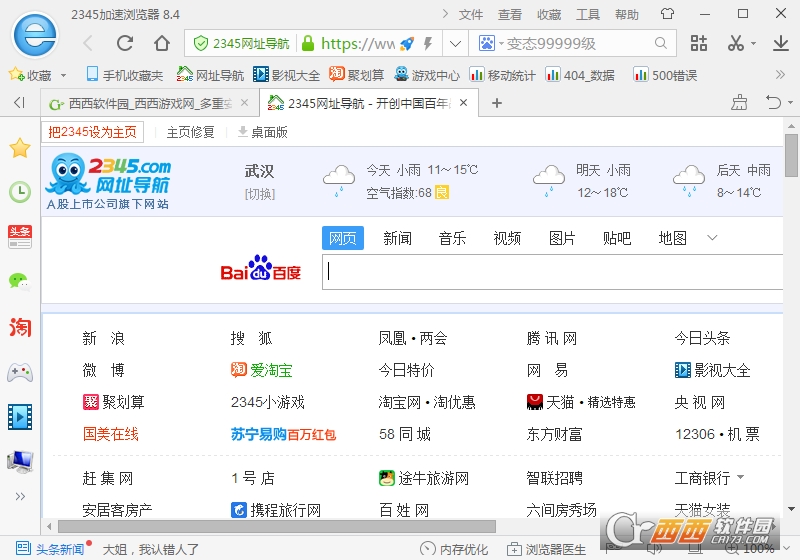Open the downloads manager icon
Viewport: 800px width, 560px height.
tap(781, 43)
